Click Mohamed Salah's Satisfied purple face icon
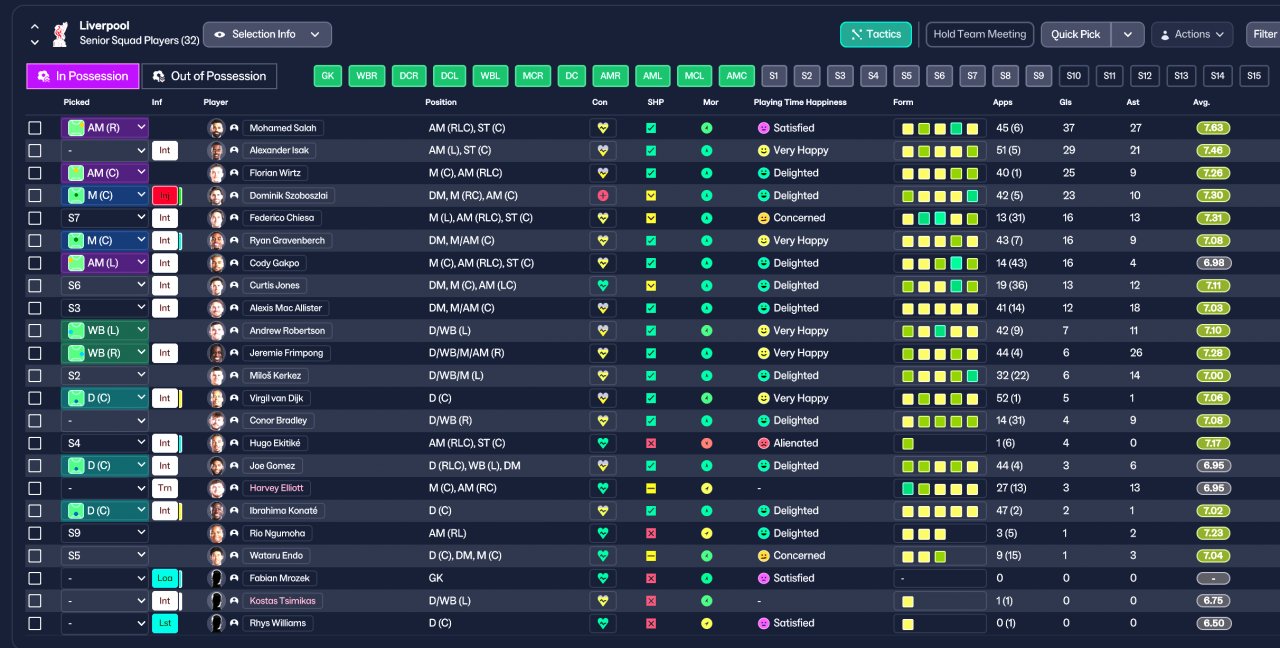Image resolution: width=1280 pixels, height=648 pixels. [x=764, y=128]
